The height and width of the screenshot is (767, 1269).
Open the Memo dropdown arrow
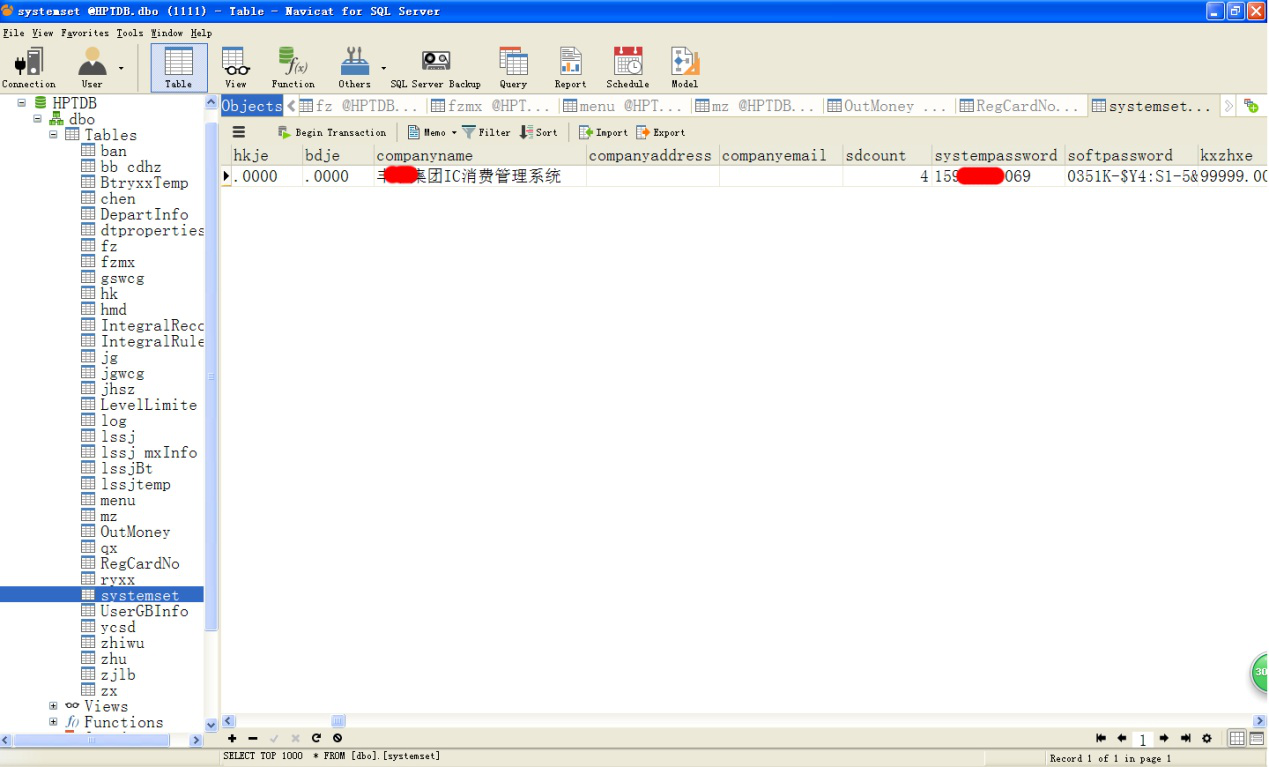(453, 133)
